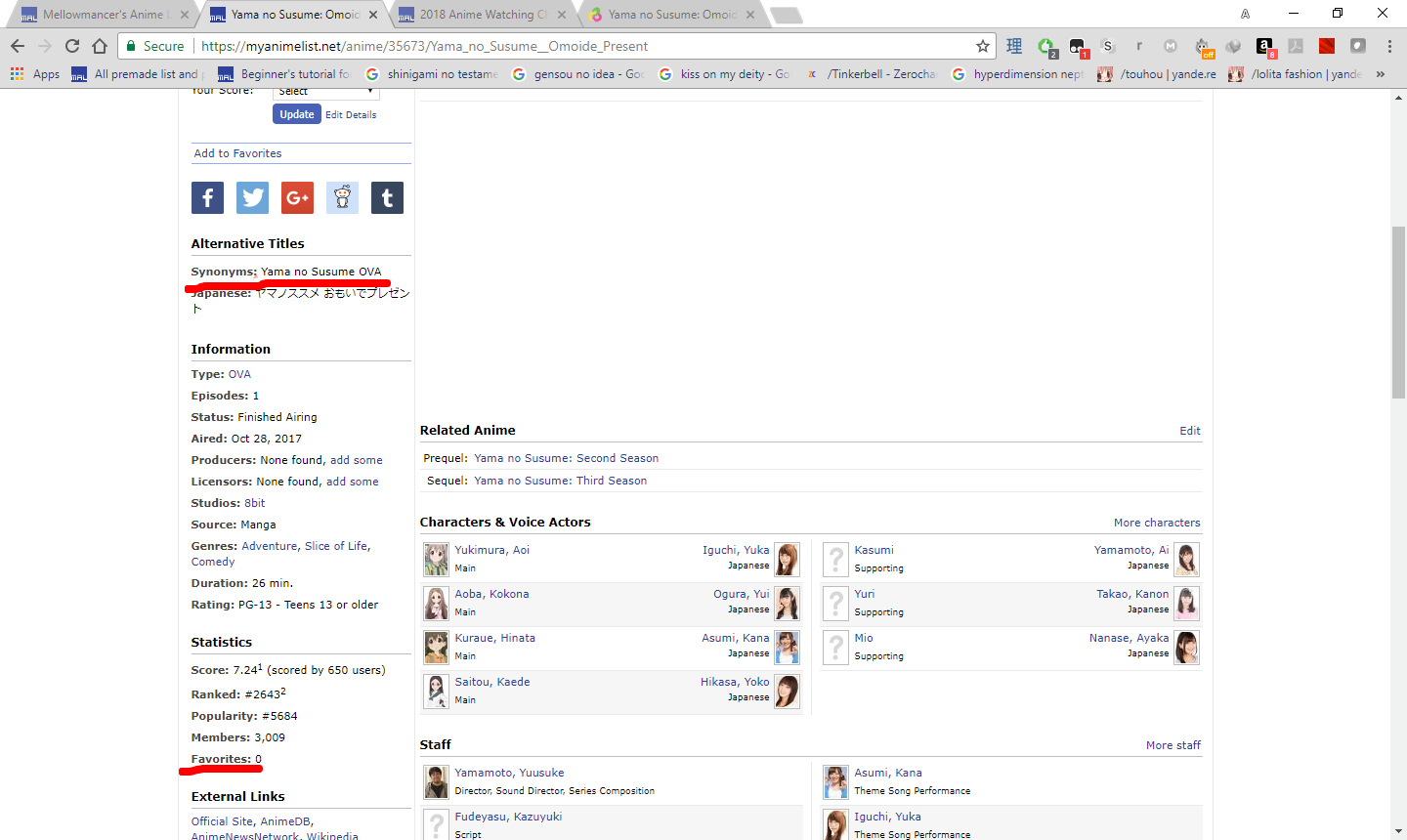Show more bookmarks chevron
Screen dimensions: 1407x840
tap(1380, 74)
